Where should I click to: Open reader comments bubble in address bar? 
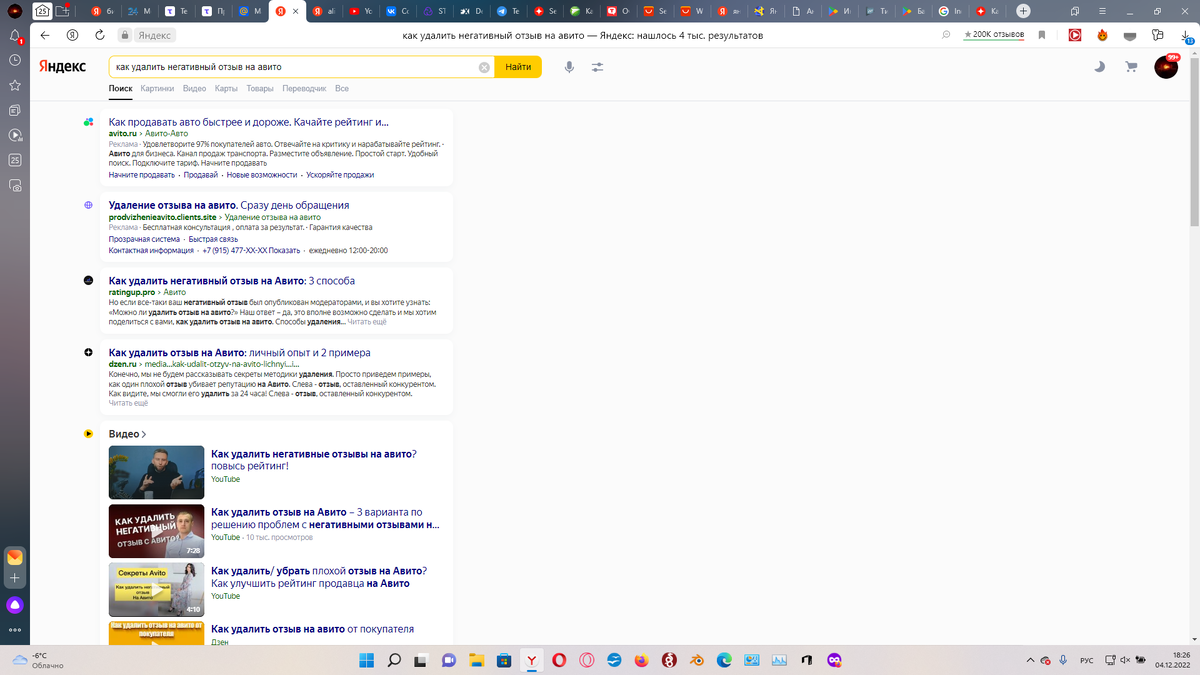[946, 35]
